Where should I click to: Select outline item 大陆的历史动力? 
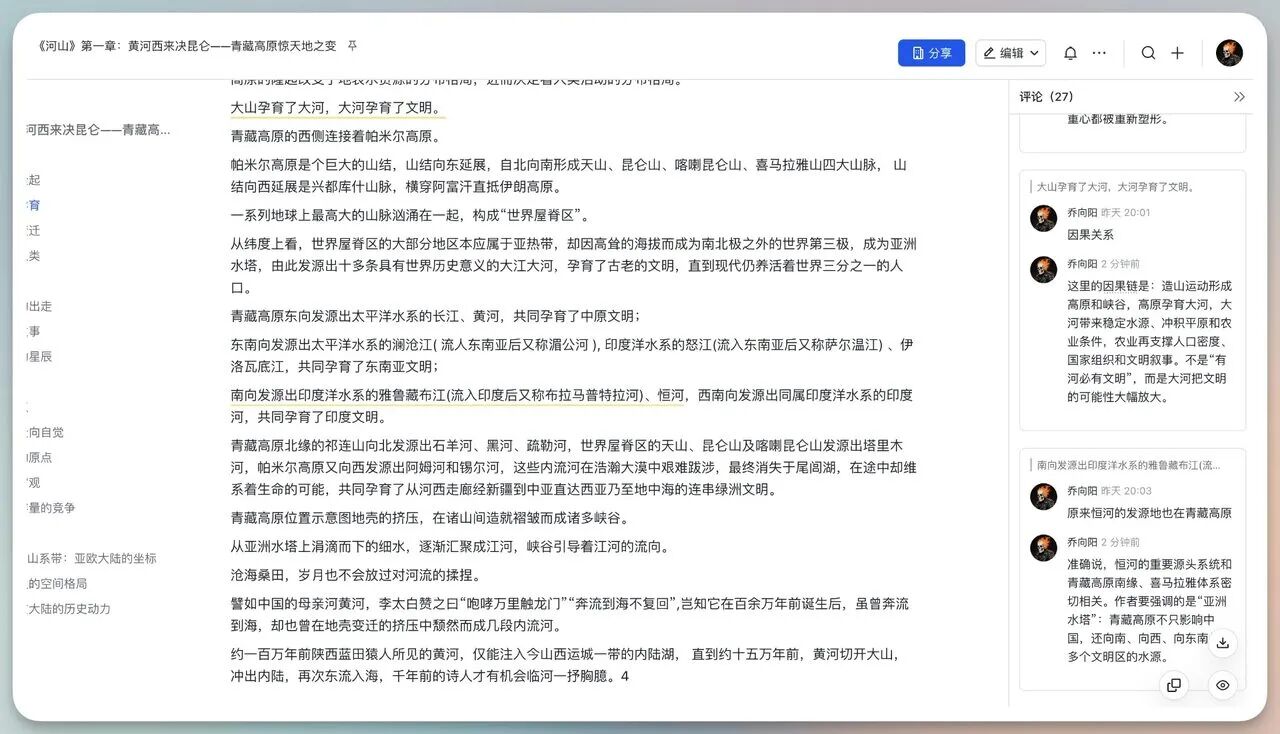[x=69, y=608]
